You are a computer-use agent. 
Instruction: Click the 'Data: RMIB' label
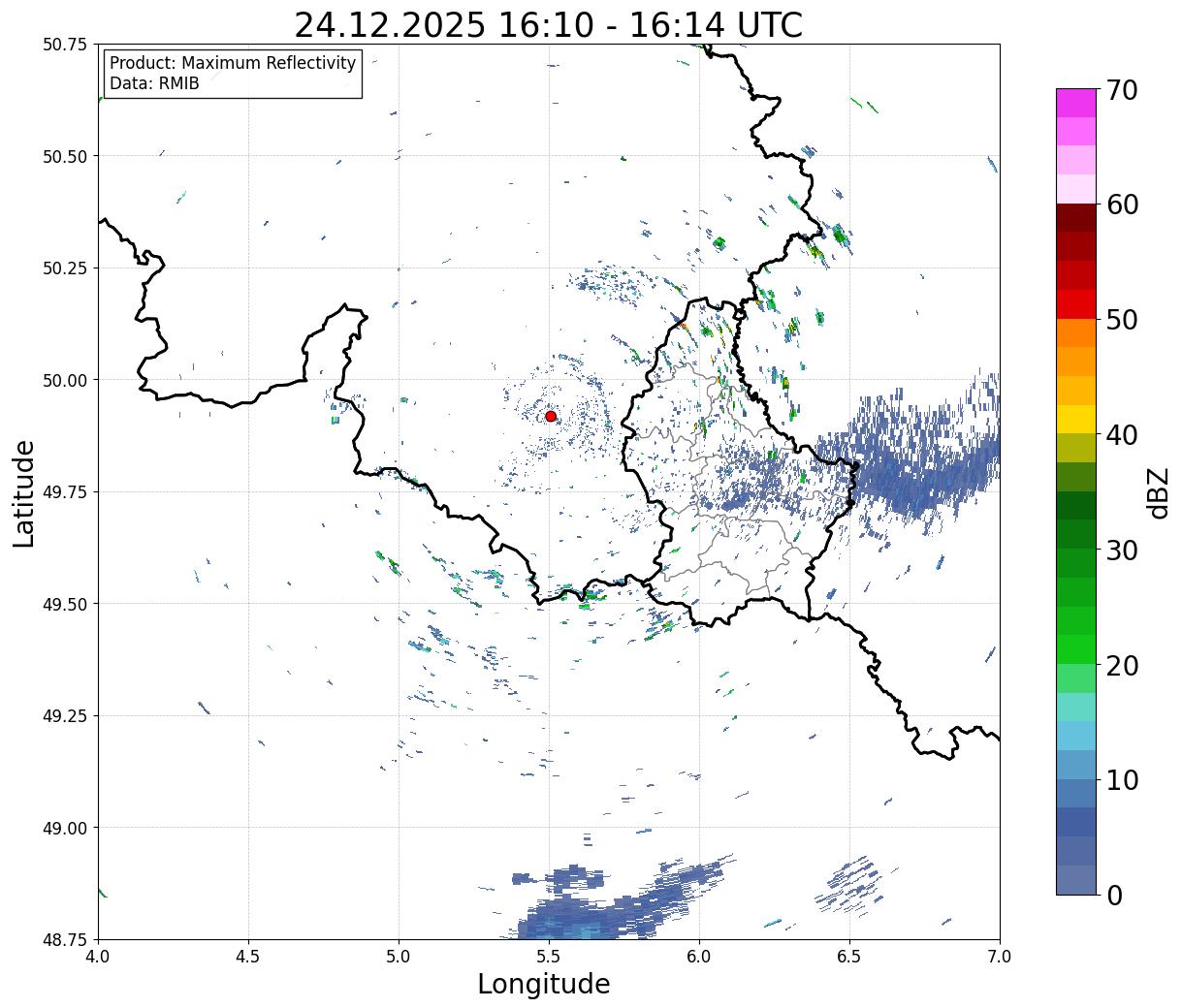(x=154, y=84)
